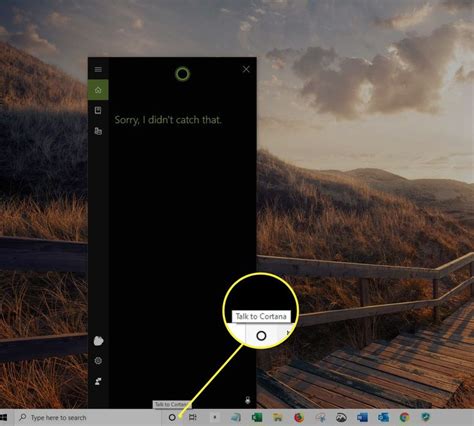The width and height of the screenshot is (474, 426).
Task: Expand the Cortana hamburger menu
Action: click(x=98, y=69)
